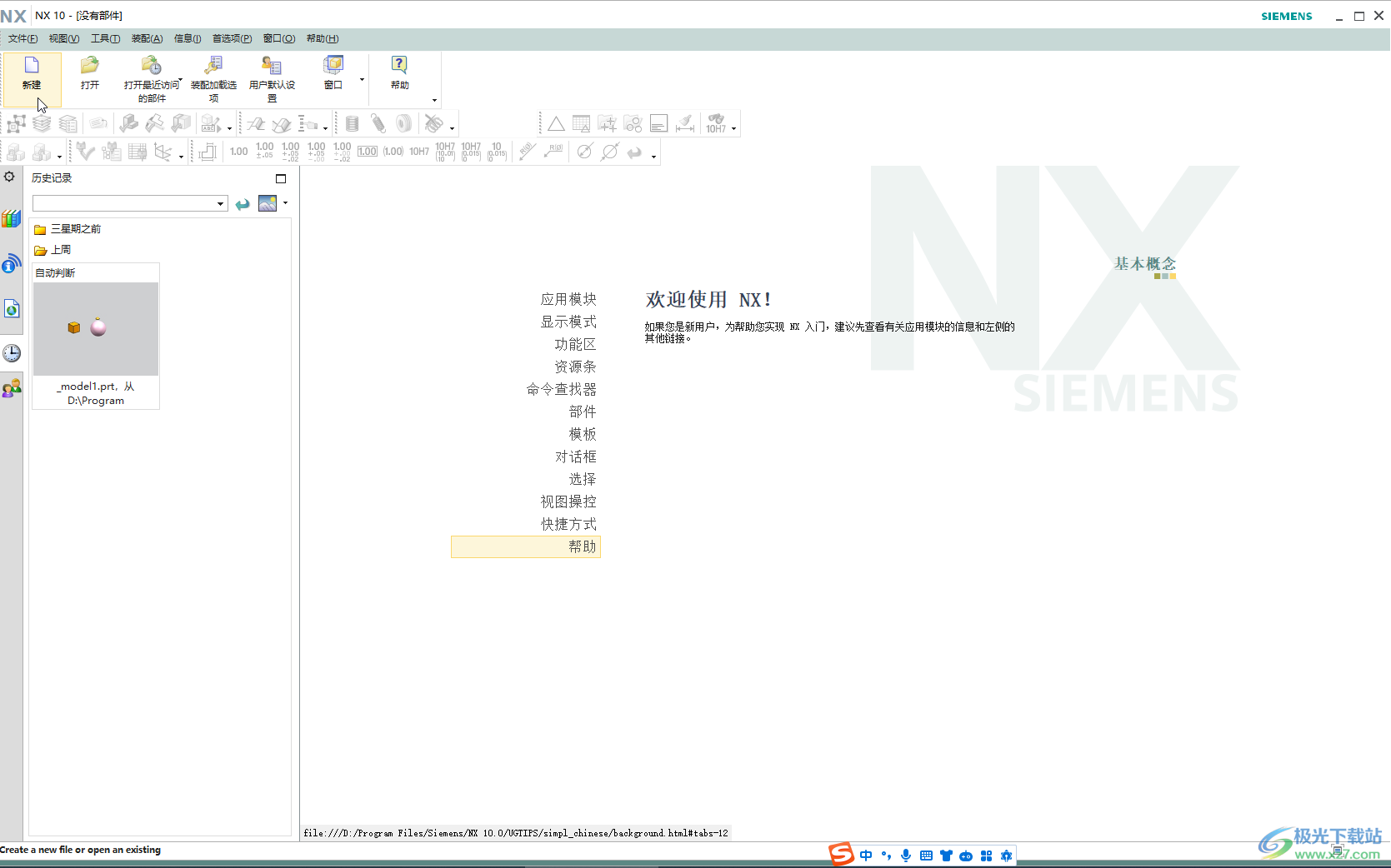Toggle 中 Chinese input mode
This screenshot has height=868, width=1391.
pyautogui.click(x=866, y=856)
